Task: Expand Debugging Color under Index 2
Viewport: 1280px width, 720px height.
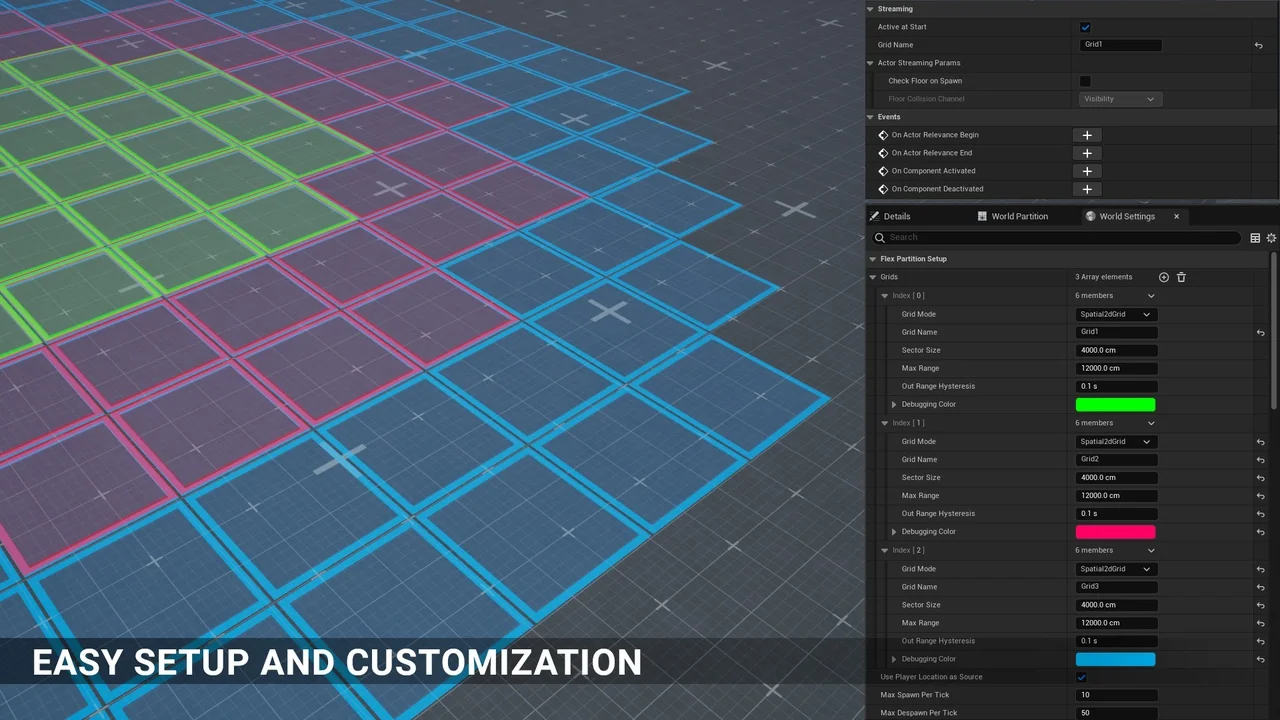Action: (x=894, y=659)
